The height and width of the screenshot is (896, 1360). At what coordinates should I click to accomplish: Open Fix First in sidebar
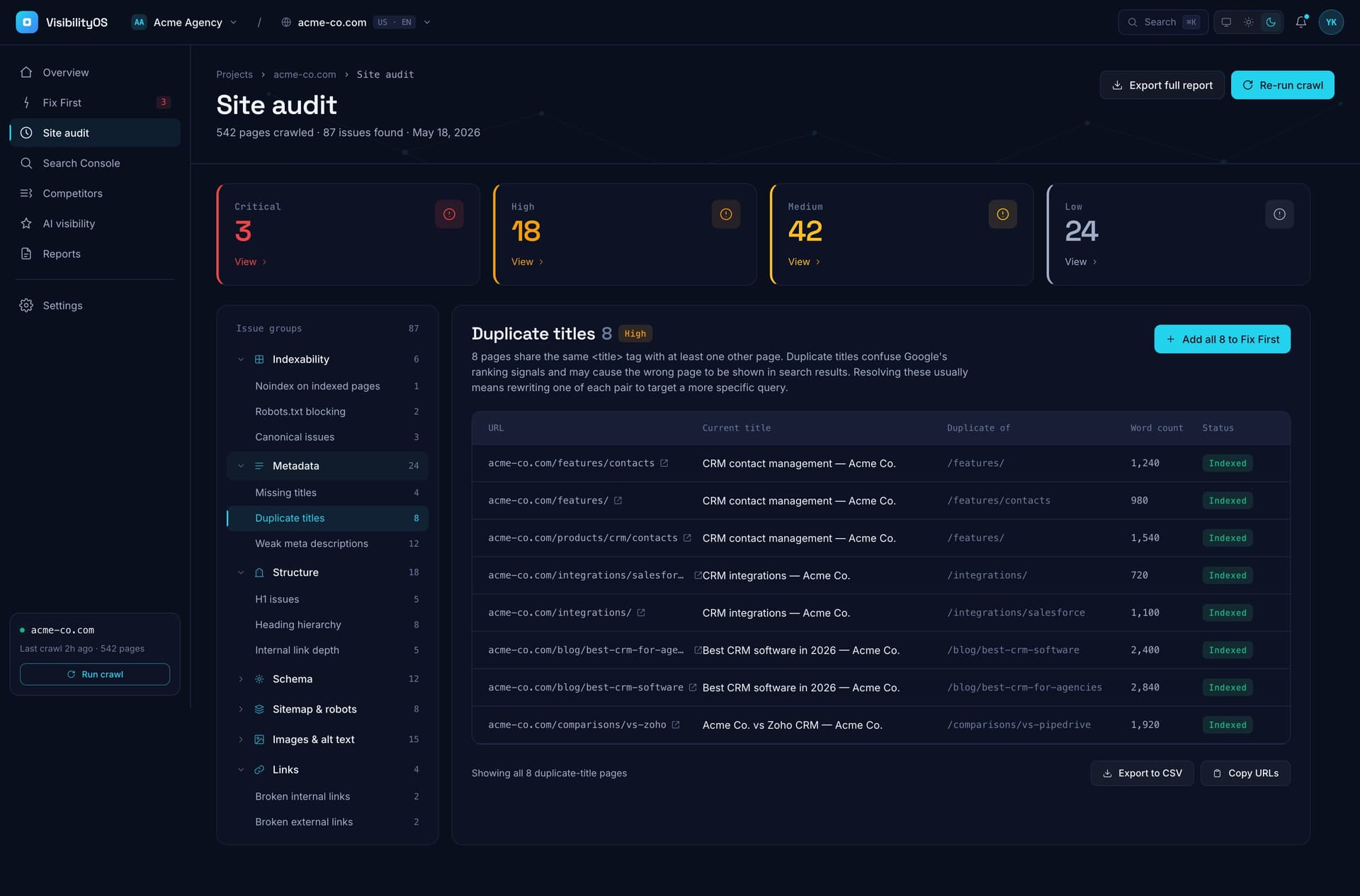[x=95, y=103]
